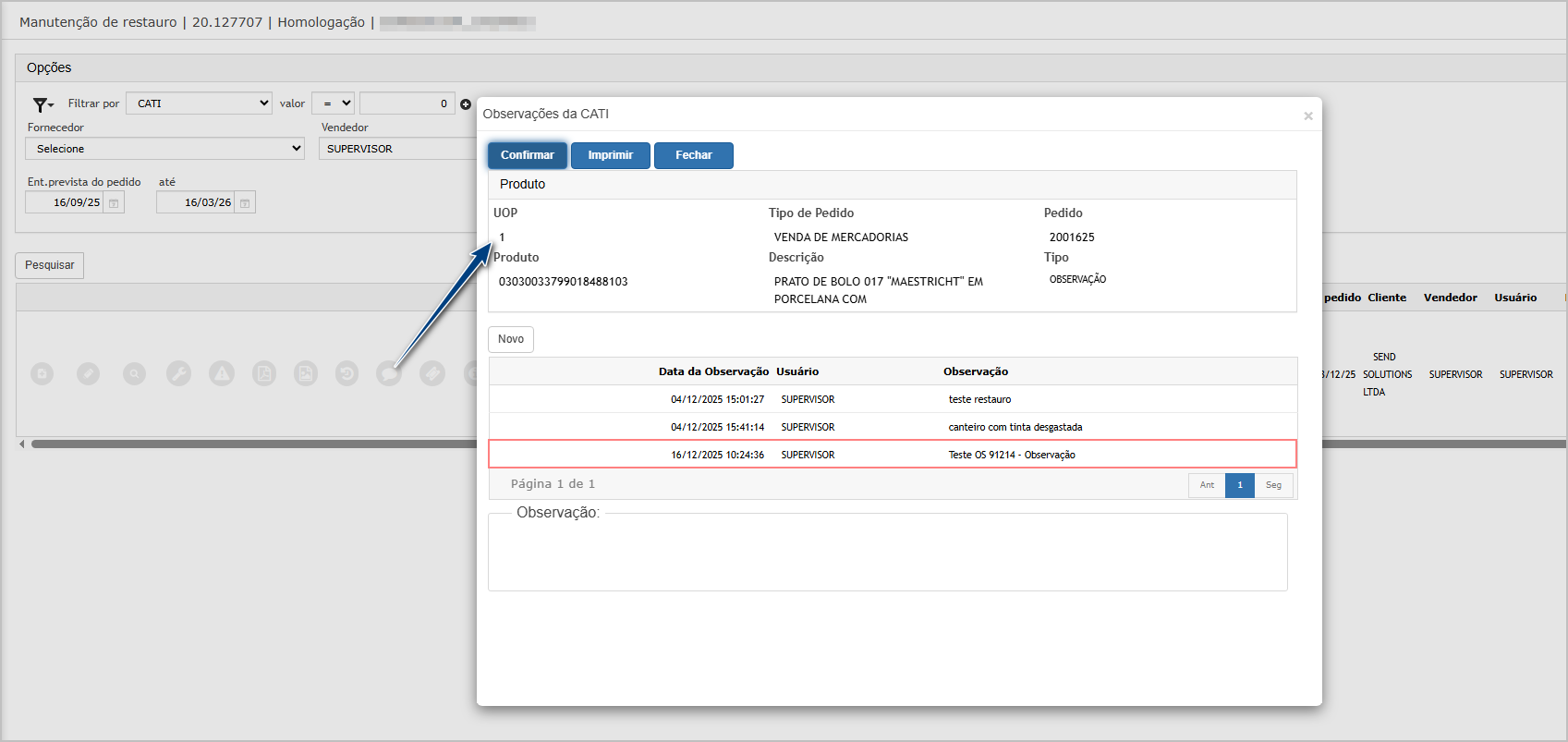The height and width of the screenshot is (742, 1568).
Task: Open the PDF document icon in the row
Action: point(264,374)
